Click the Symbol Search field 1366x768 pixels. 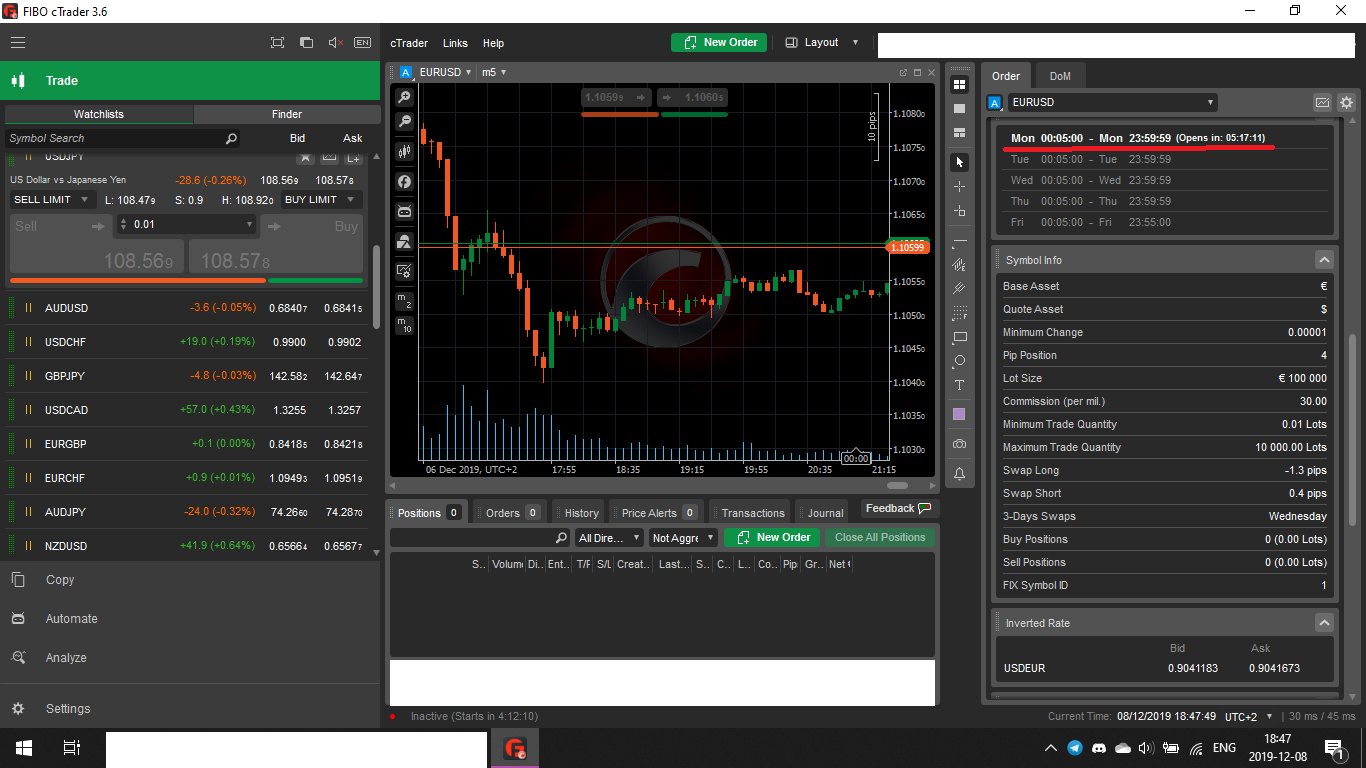coord(122,138)
